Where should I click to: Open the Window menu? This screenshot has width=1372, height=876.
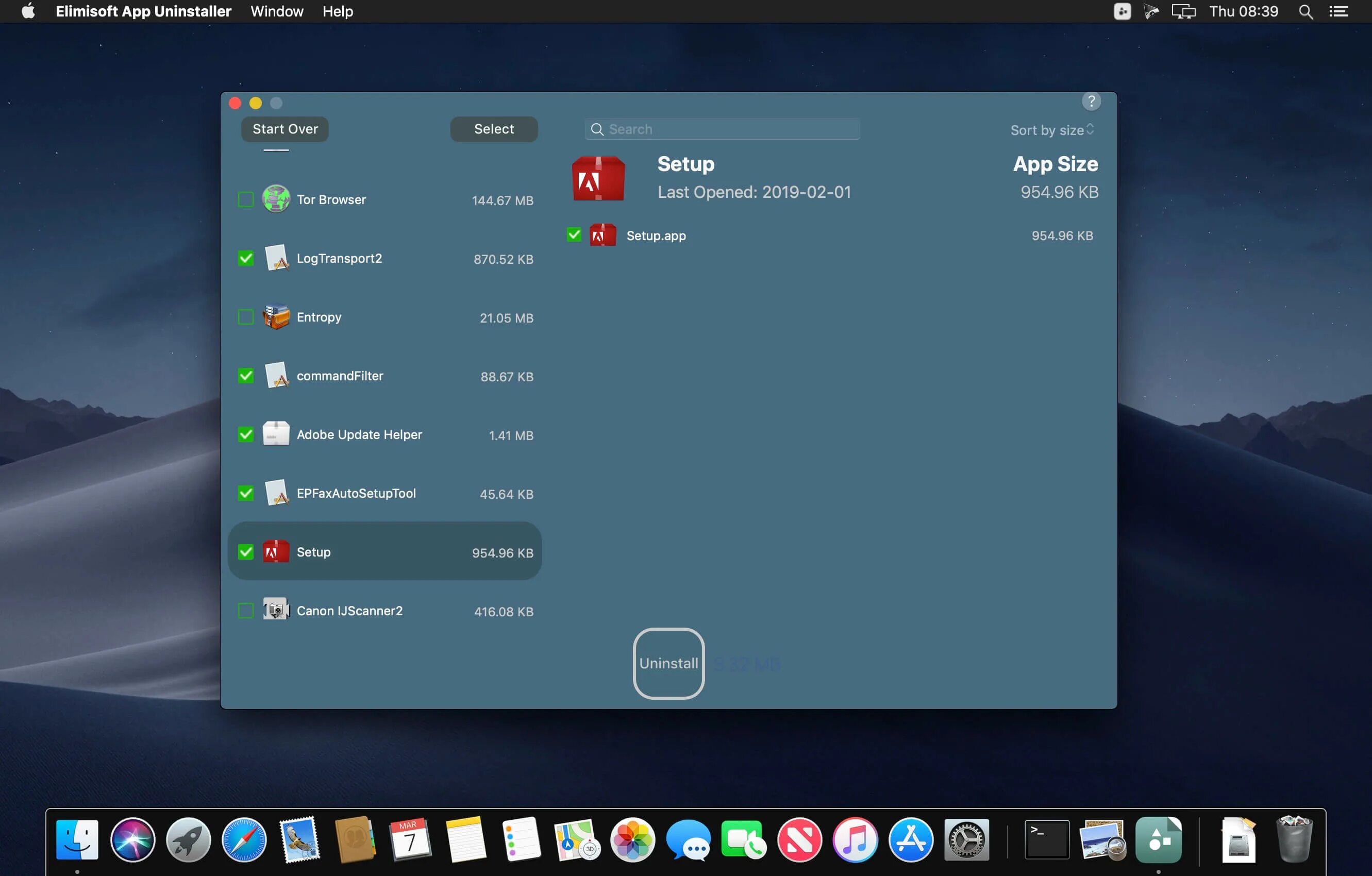[277, 11]
